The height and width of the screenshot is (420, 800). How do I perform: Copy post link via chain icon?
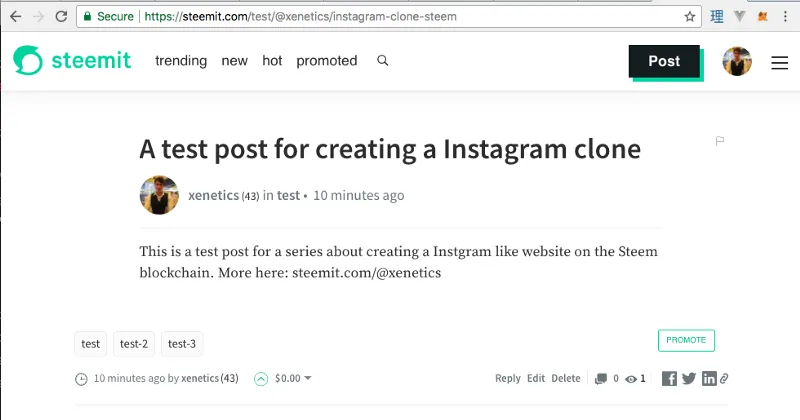(724, 378)
